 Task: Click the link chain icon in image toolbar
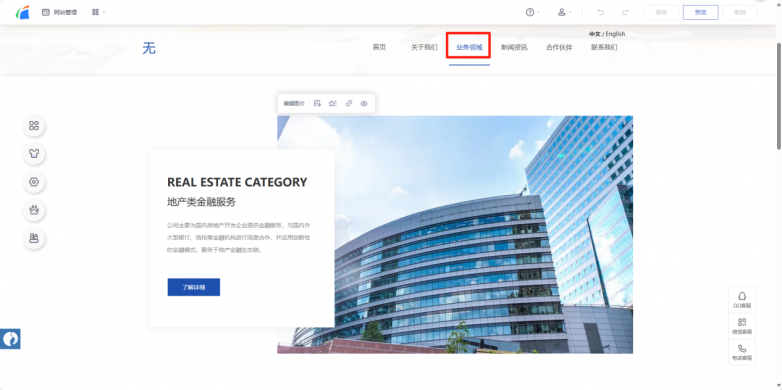(x=349, y=104)
